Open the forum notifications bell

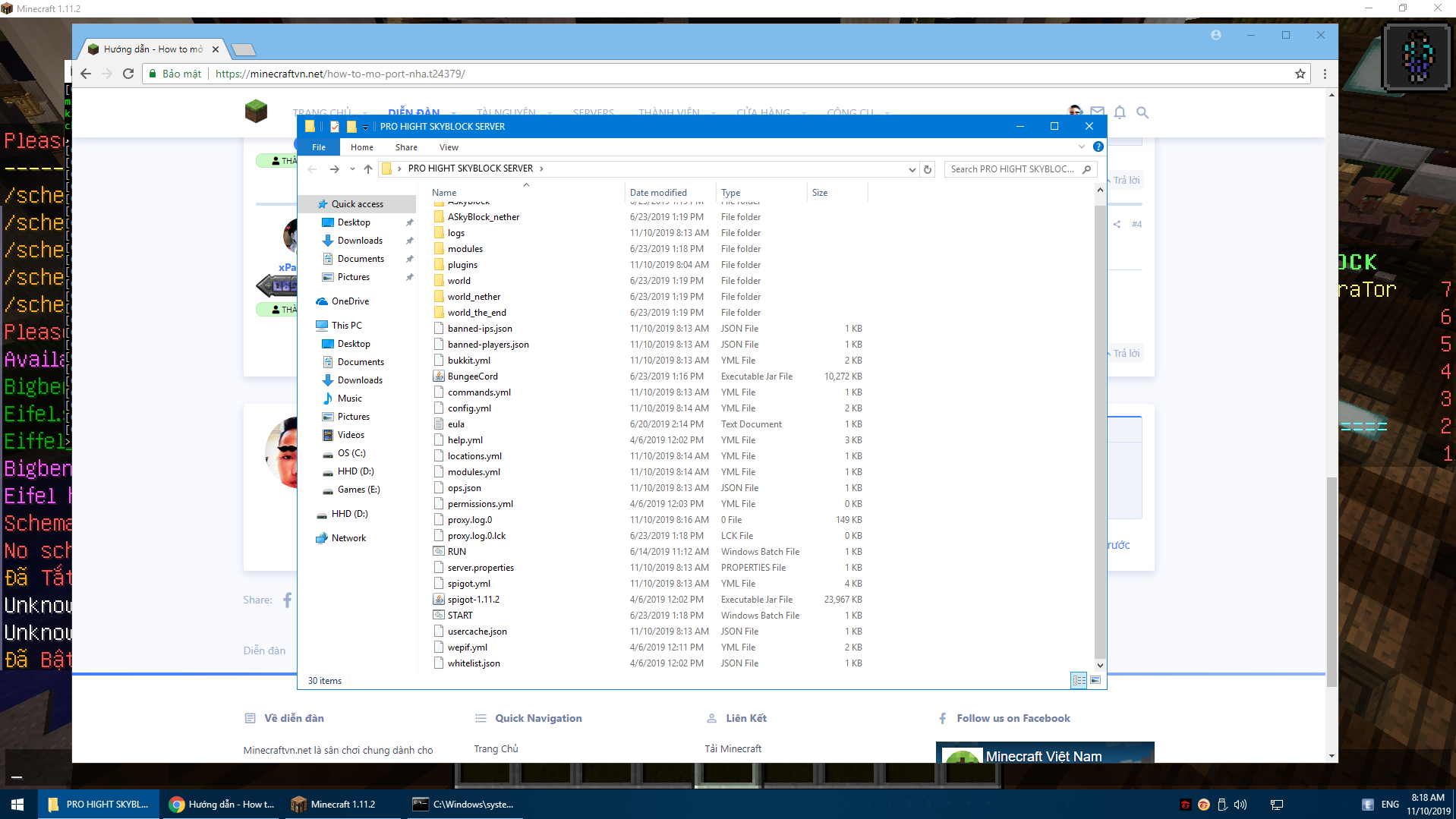(1120, 112)
